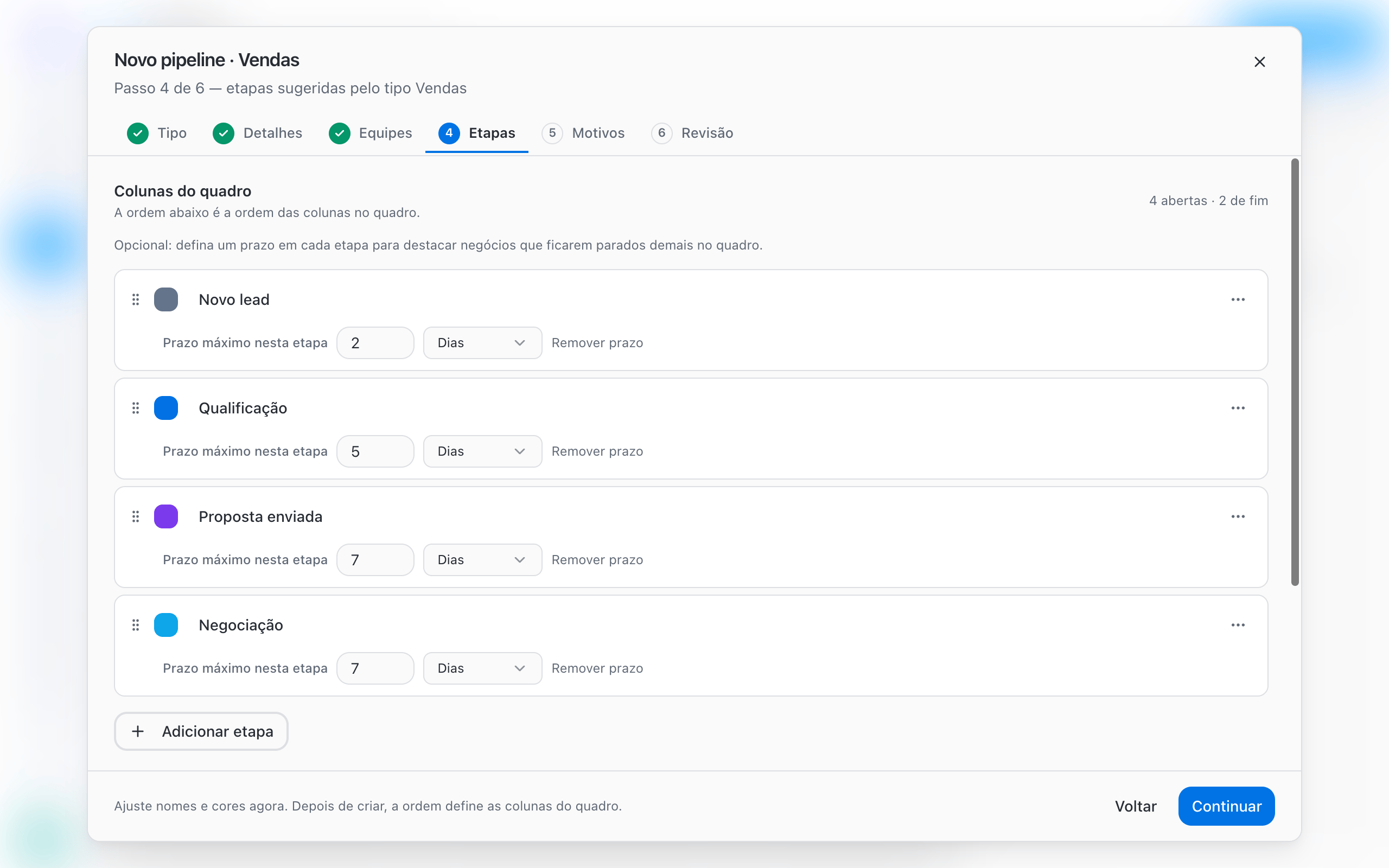Open the more options menu for Novo lead
Viewport: 1389px width, 868px height.
[1238, 299]
